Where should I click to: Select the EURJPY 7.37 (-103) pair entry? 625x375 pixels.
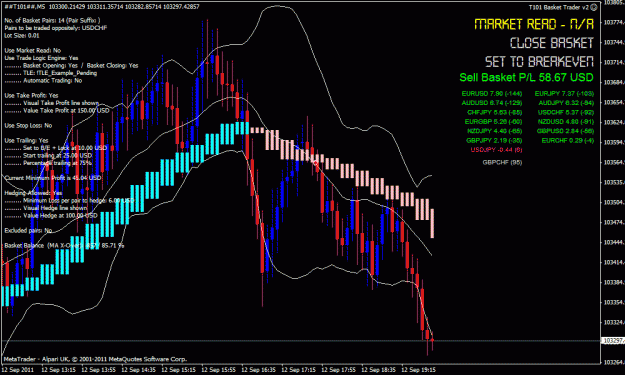[564, 94]
